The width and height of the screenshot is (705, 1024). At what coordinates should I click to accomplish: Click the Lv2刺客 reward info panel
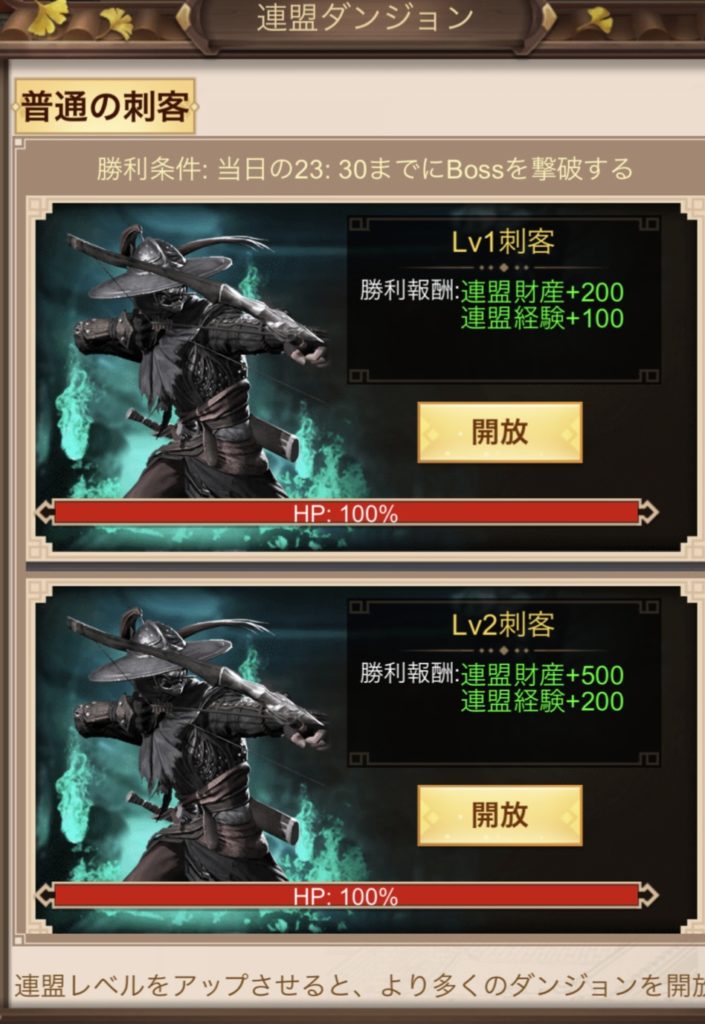tap(503, 683)
